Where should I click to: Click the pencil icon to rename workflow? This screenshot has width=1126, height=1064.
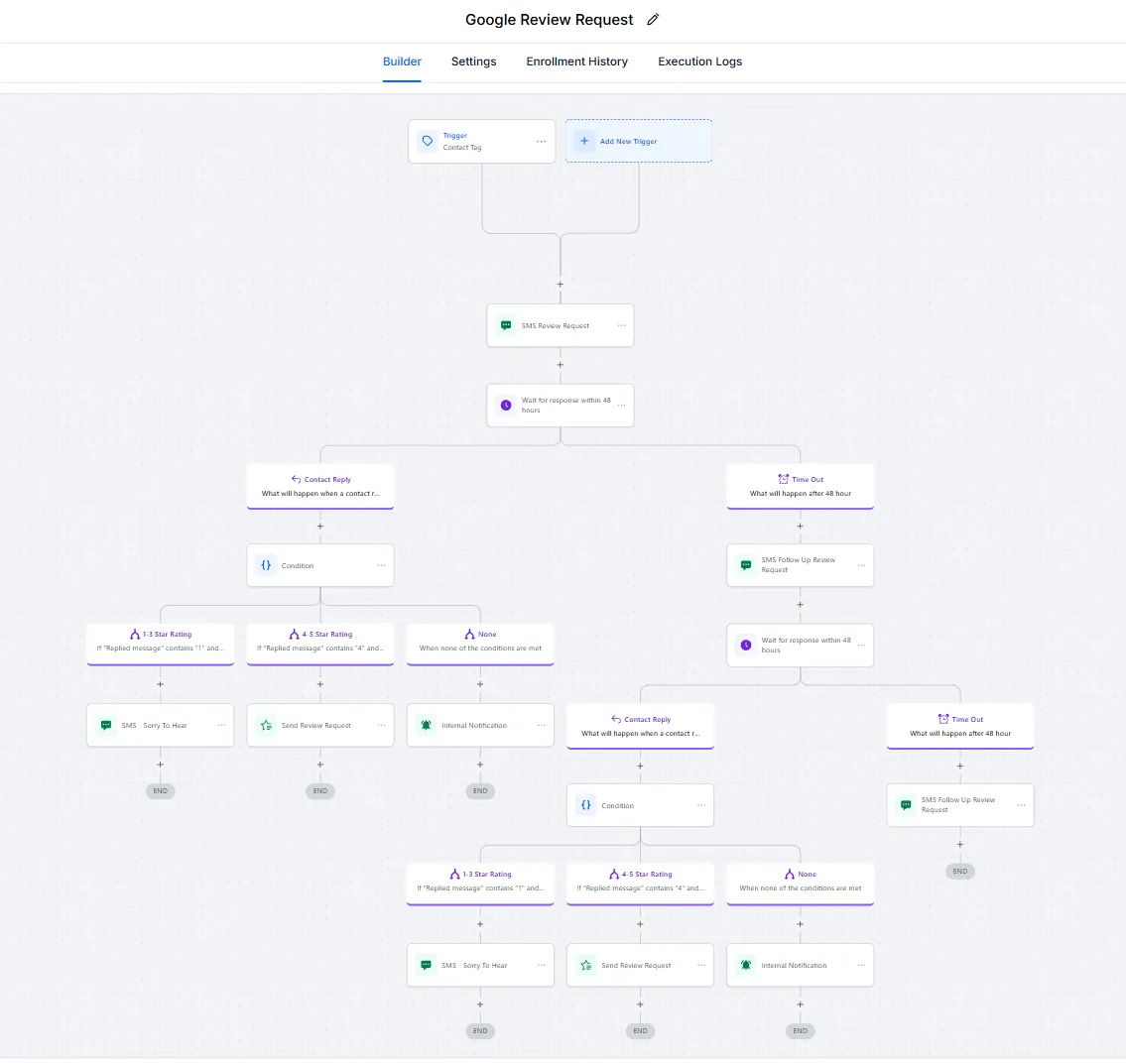pos(653,20)
